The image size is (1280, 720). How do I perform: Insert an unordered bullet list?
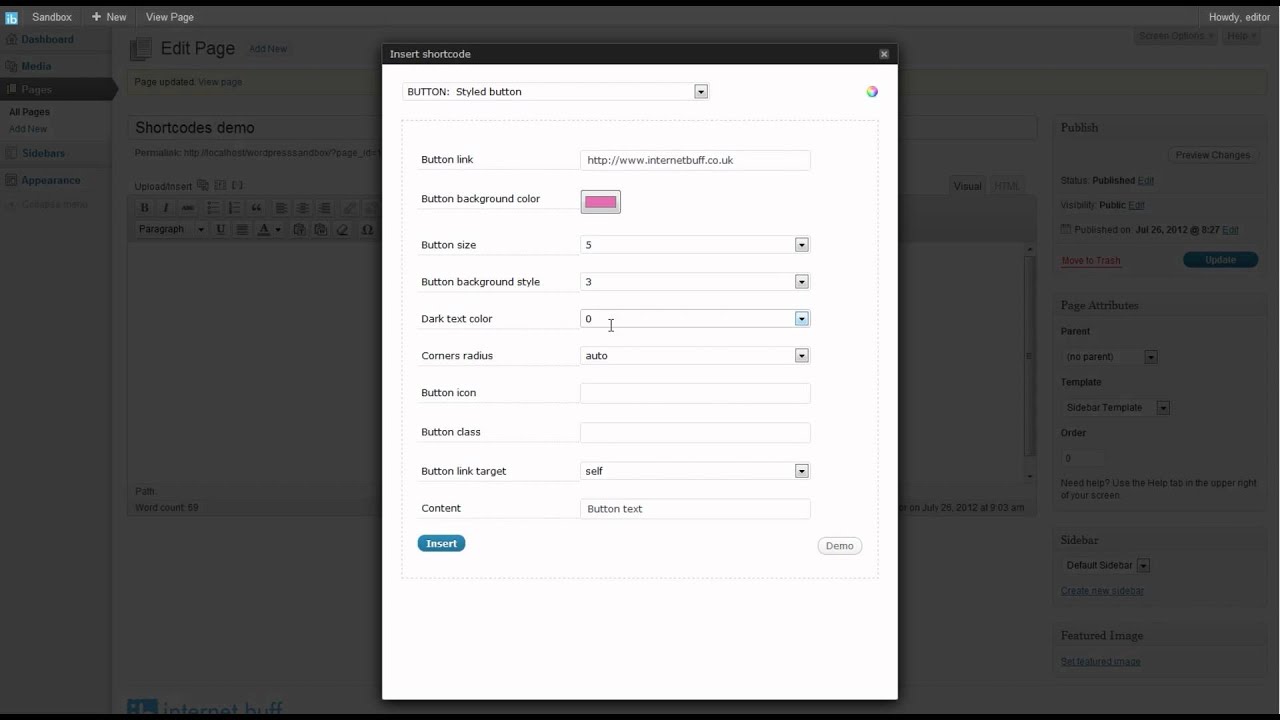pyautogui.click(x=212, y=208)
